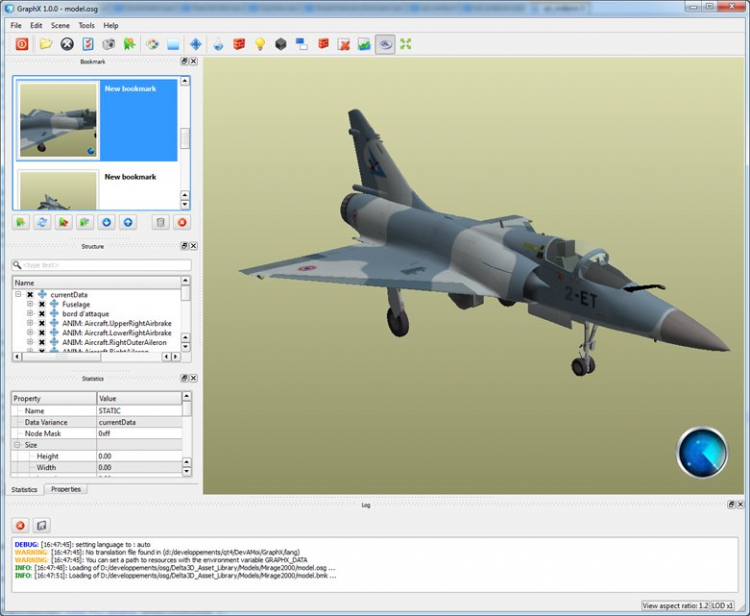750x616 pixels.
Task: Click the Structure search text field
Action: [x=101, y=265]
